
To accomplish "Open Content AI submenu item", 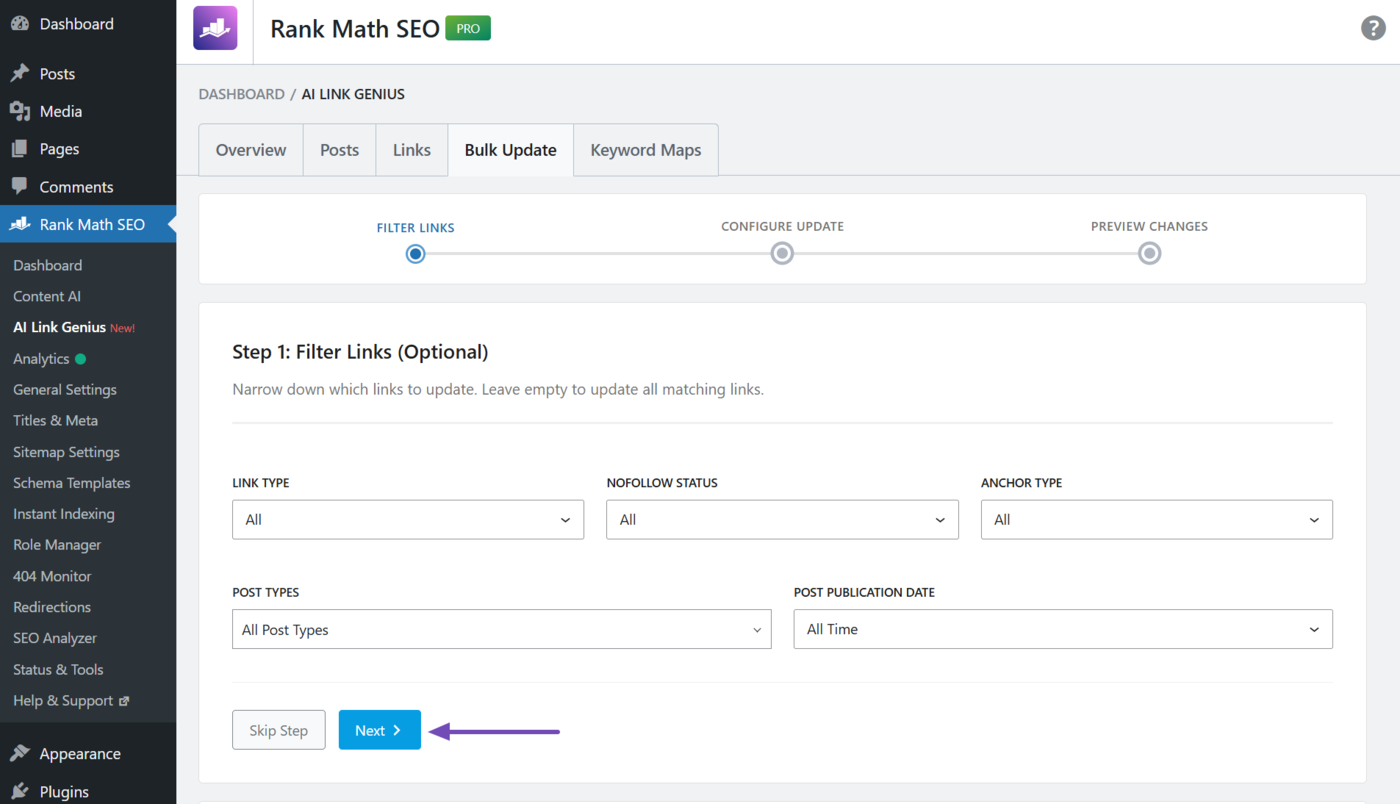I will click(47, 296).
